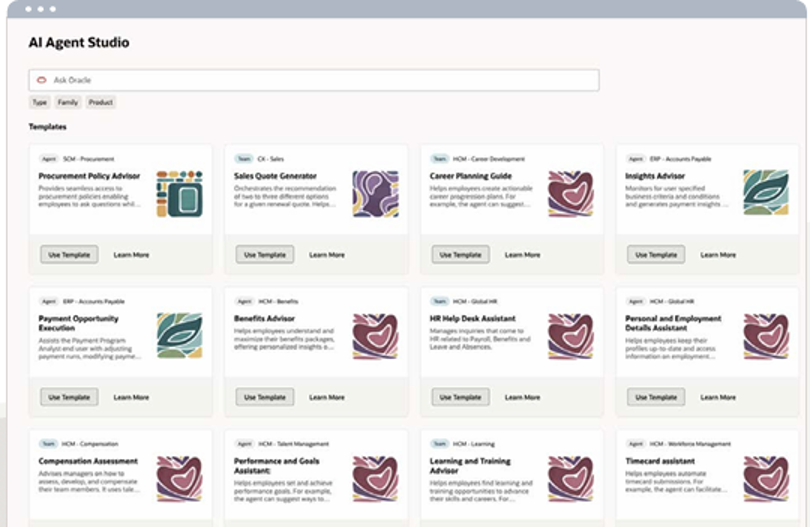Use Template for Payment Opportunity Execution

pyautogui.click(x=69, y=397)
